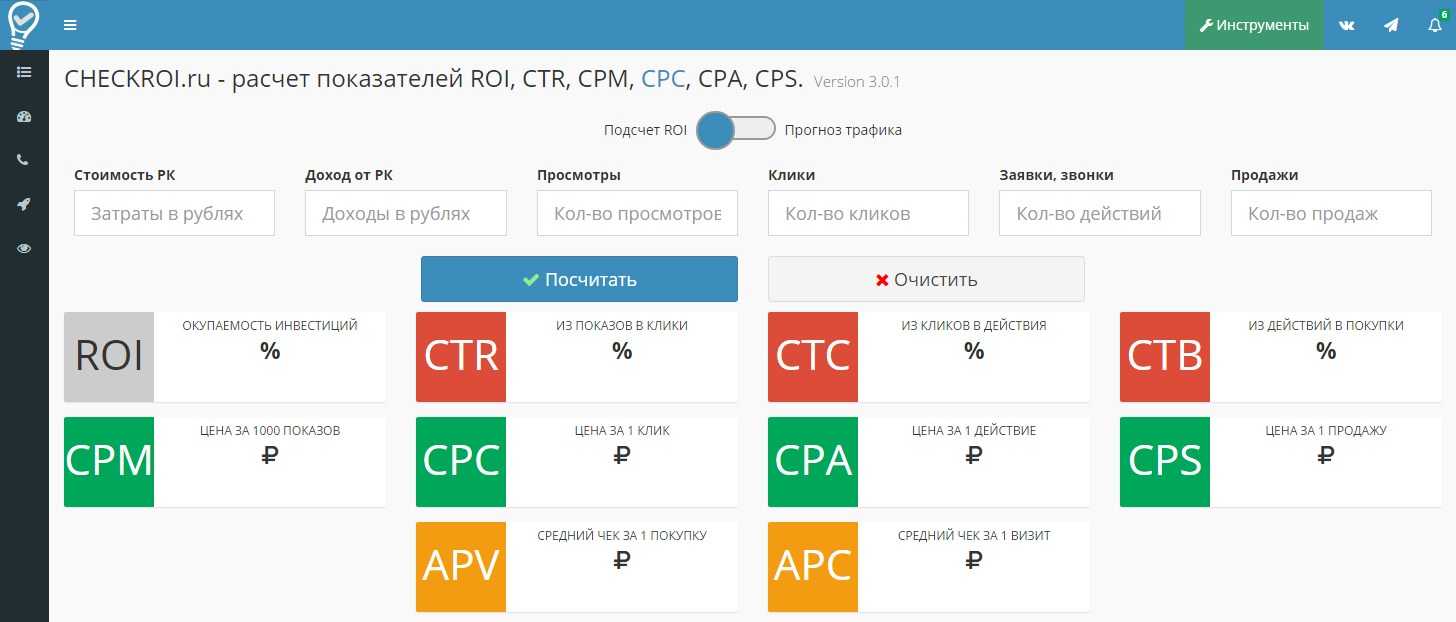
Task: Click the green CPC tile
Action: (461, 462)
